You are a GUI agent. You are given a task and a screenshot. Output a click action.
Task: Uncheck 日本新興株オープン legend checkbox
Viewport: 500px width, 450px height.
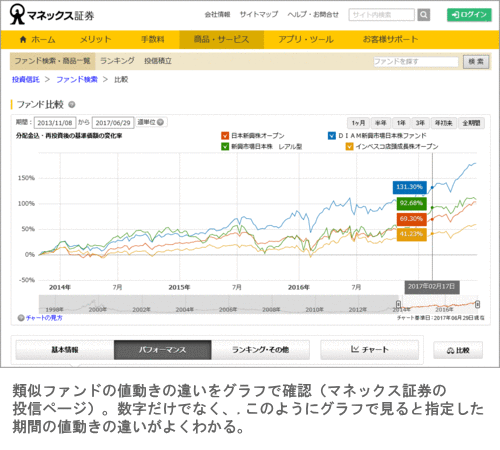(225, 136)
